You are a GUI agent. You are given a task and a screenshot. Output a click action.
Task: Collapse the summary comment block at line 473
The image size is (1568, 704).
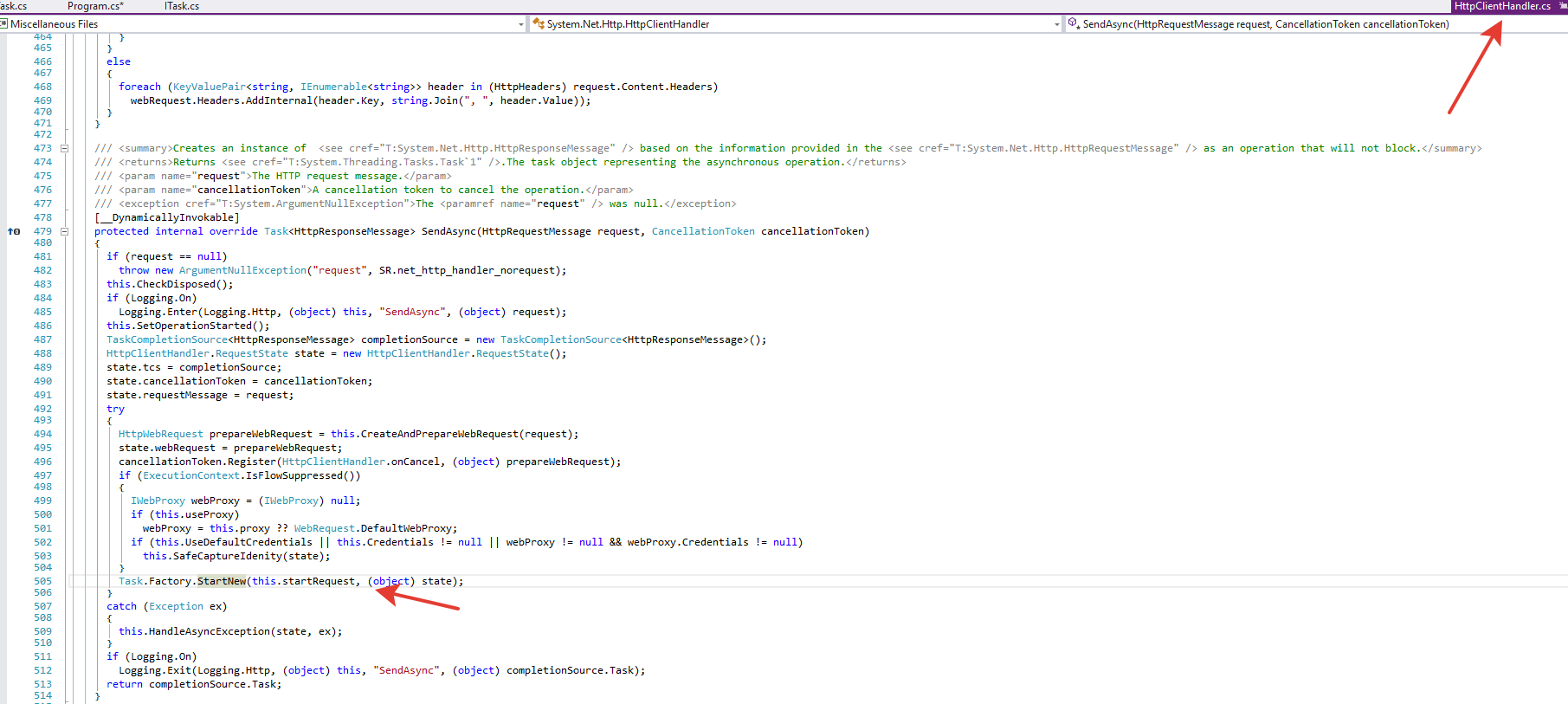point(64,148)
